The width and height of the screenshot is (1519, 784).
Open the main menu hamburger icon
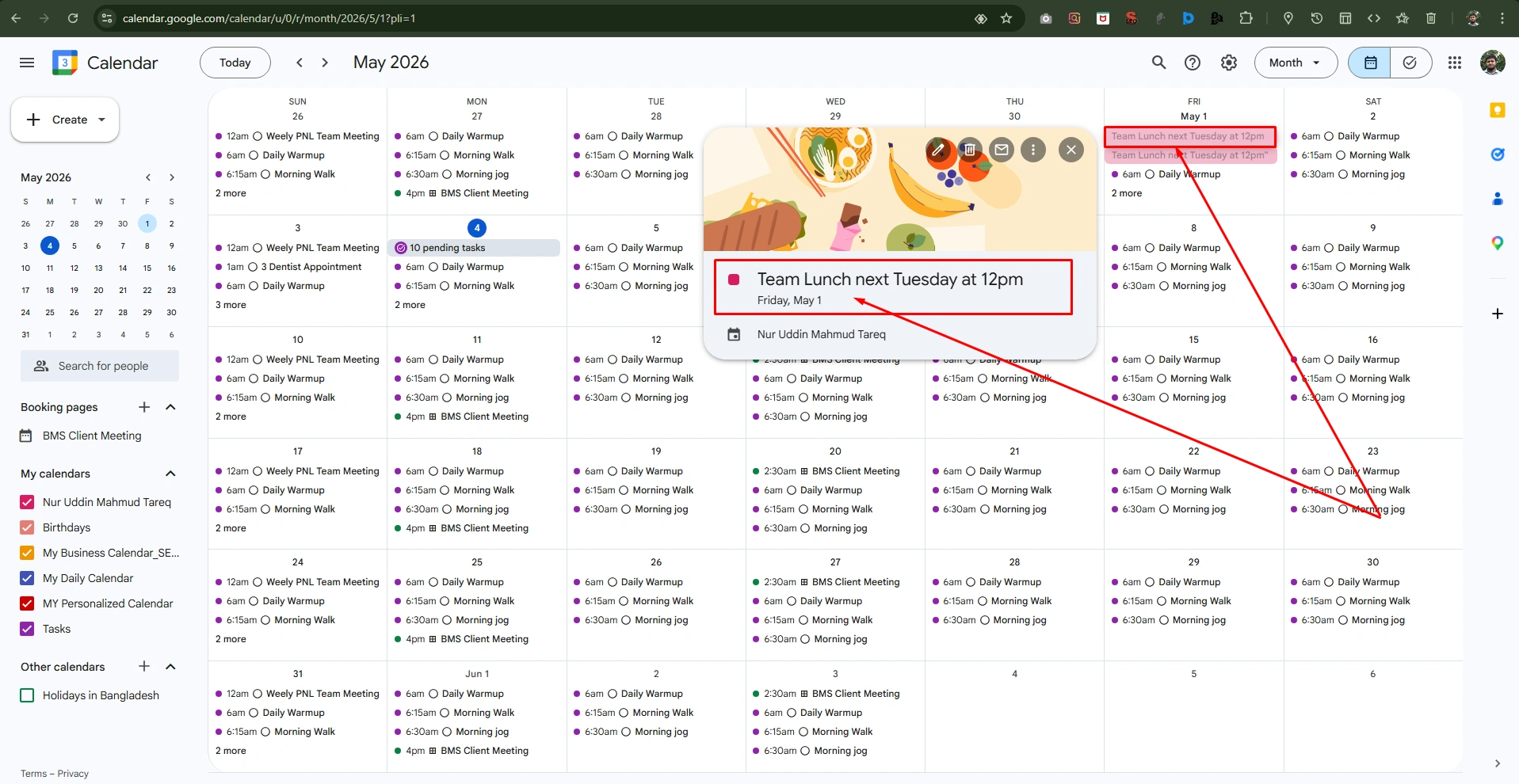tap(27, 63)
